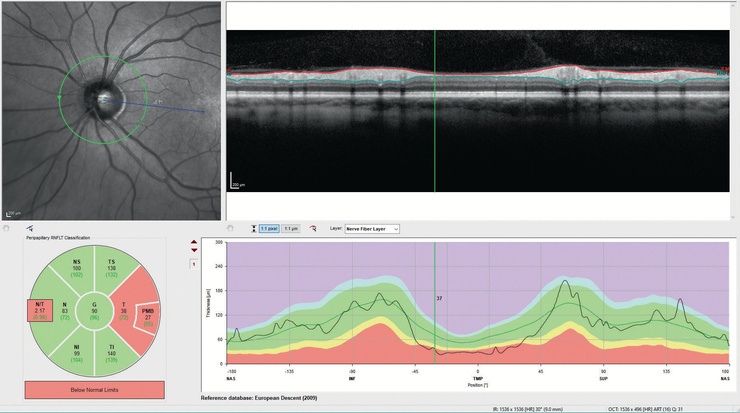The width and height of the screenshot is (740, 413).
Task: Click the Below Normal Limits classification bar
Action: (94, 390)
